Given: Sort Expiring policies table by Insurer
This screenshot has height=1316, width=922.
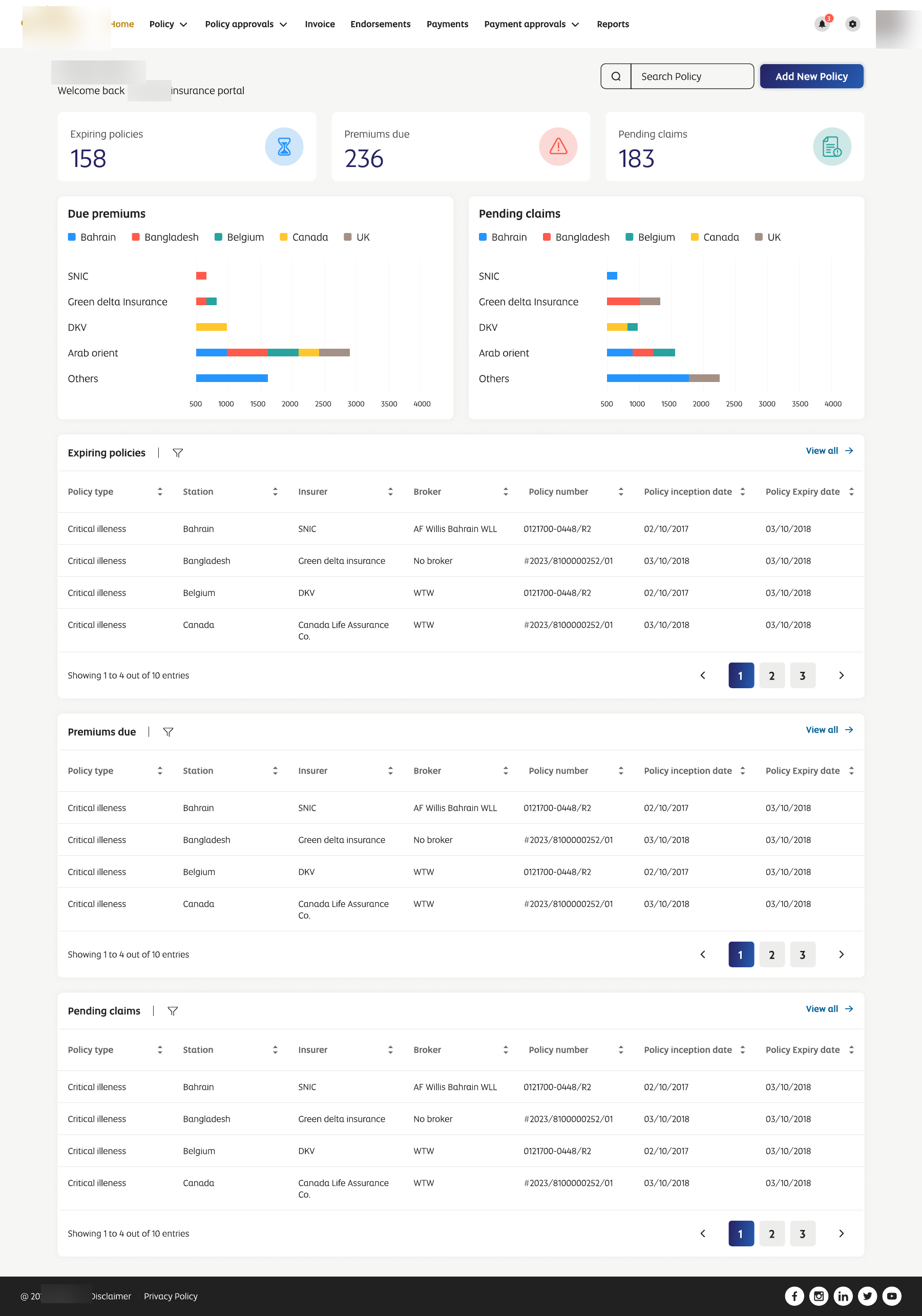Looking at the screenshot, I should point(390,492).
